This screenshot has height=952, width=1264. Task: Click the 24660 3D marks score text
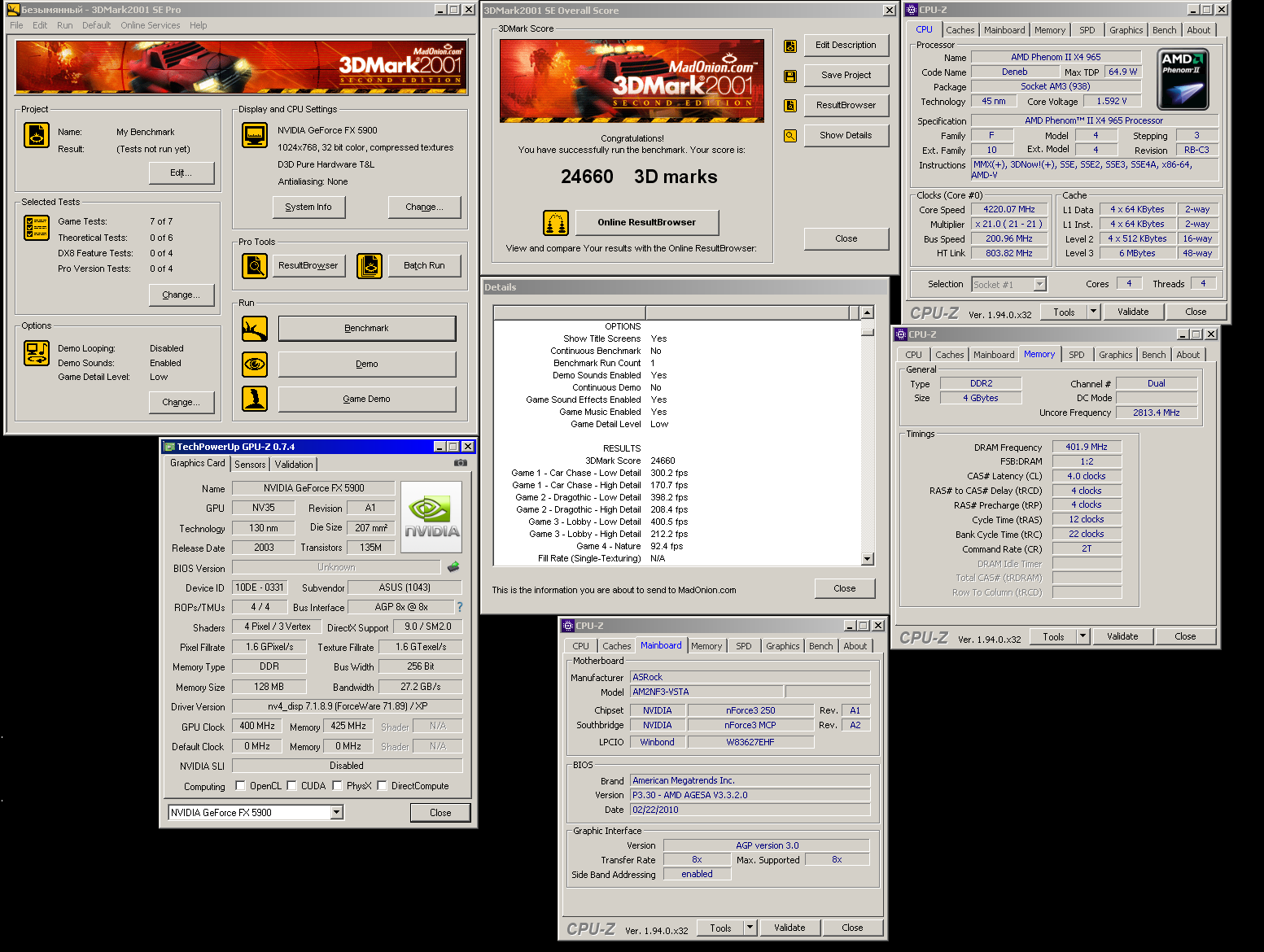pos(639,177)
